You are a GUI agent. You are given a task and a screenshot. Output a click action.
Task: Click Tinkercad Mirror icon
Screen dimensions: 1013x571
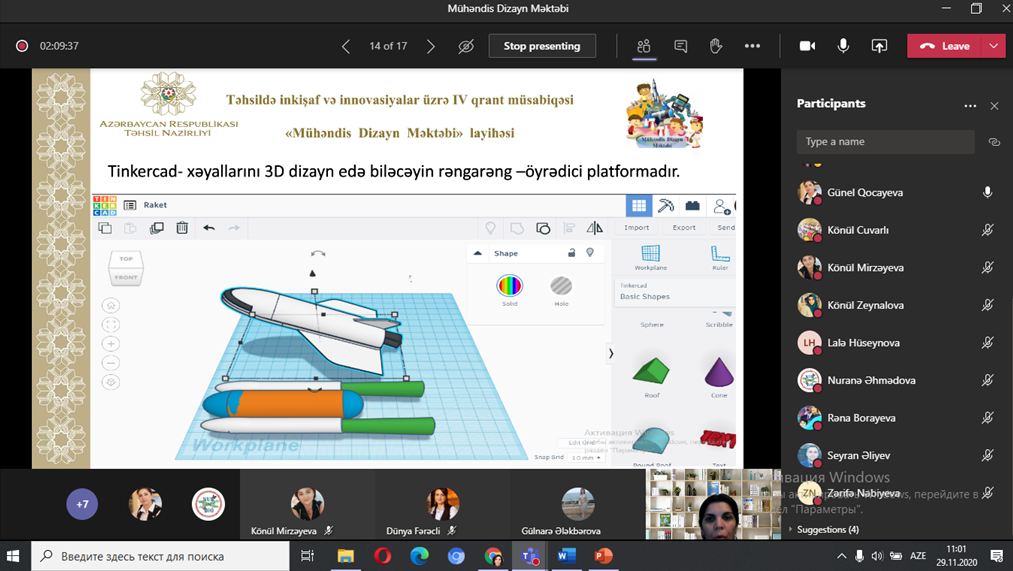click(594, 228)
